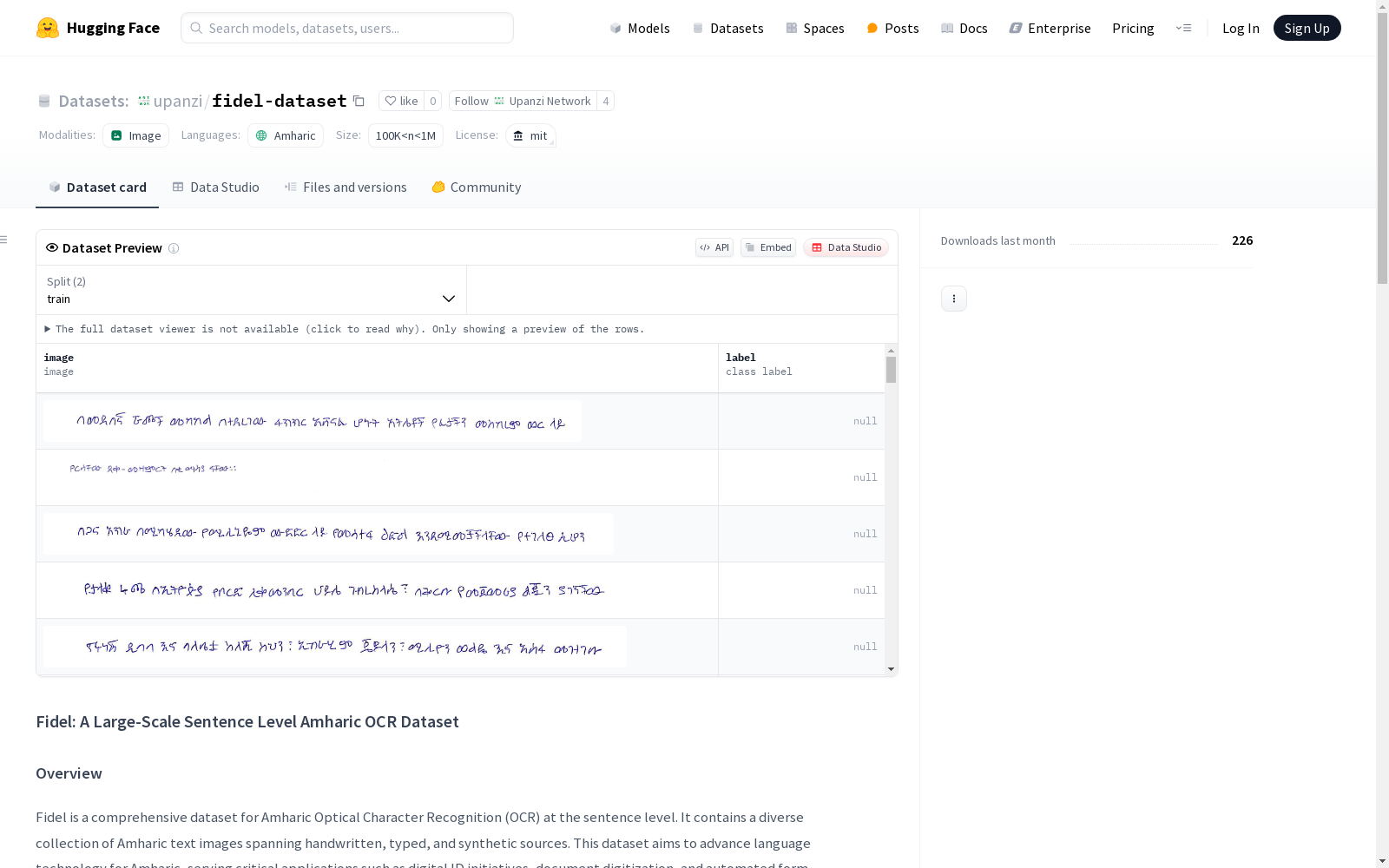
Task: Open Docs
Action: [964, 28]
